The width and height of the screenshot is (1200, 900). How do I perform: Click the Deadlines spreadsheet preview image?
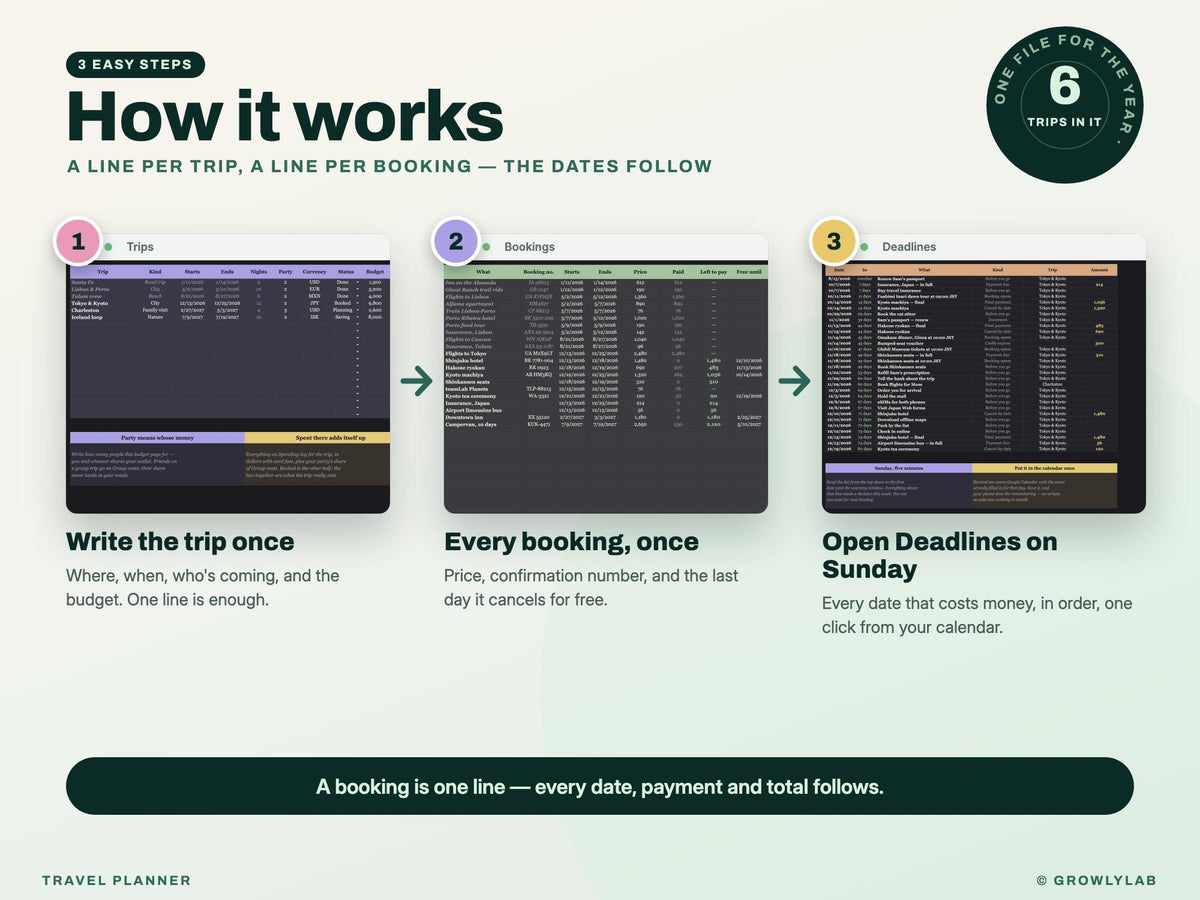click(x=984, y=387)
